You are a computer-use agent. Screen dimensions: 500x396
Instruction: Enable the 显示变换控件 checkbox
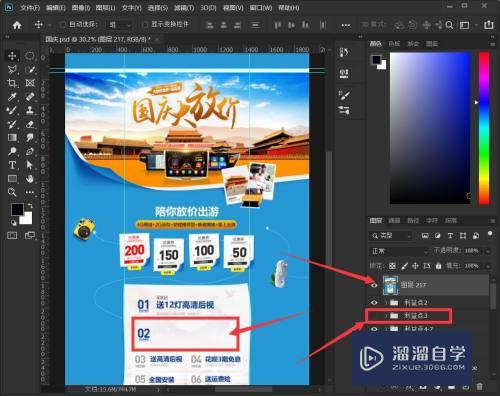point(145,25)
